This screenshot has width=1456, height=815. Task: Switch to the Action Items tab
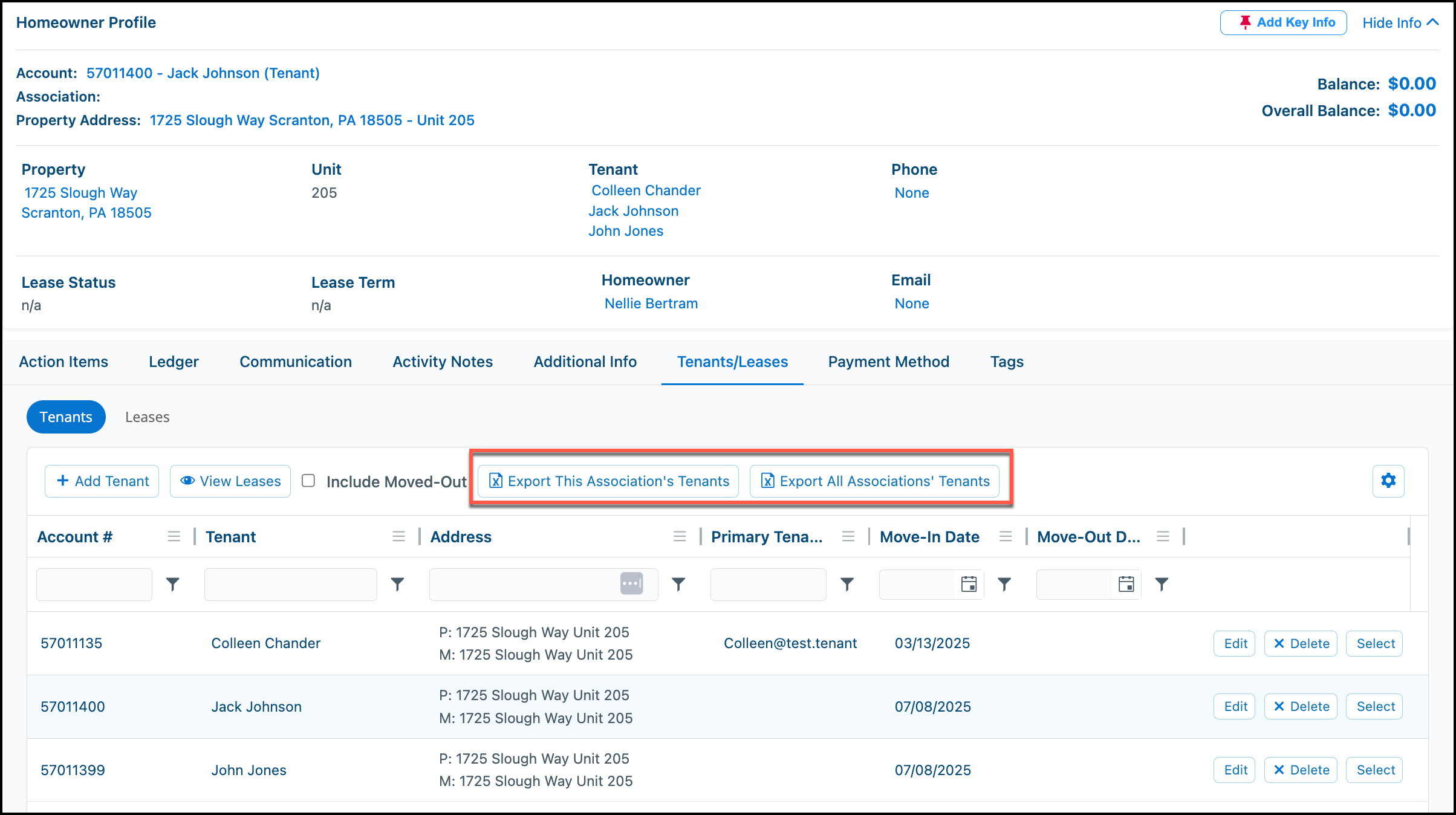(63, 362)
